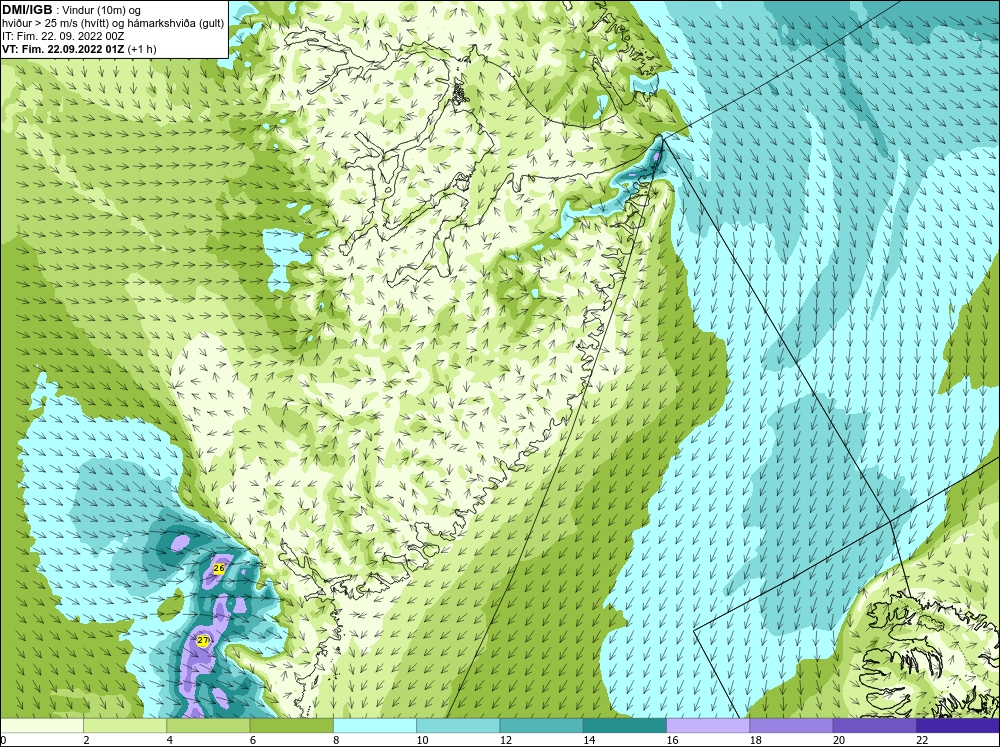Click the legend value label 8
Screen dimensions: 1000x747
[x=336, y=740]
